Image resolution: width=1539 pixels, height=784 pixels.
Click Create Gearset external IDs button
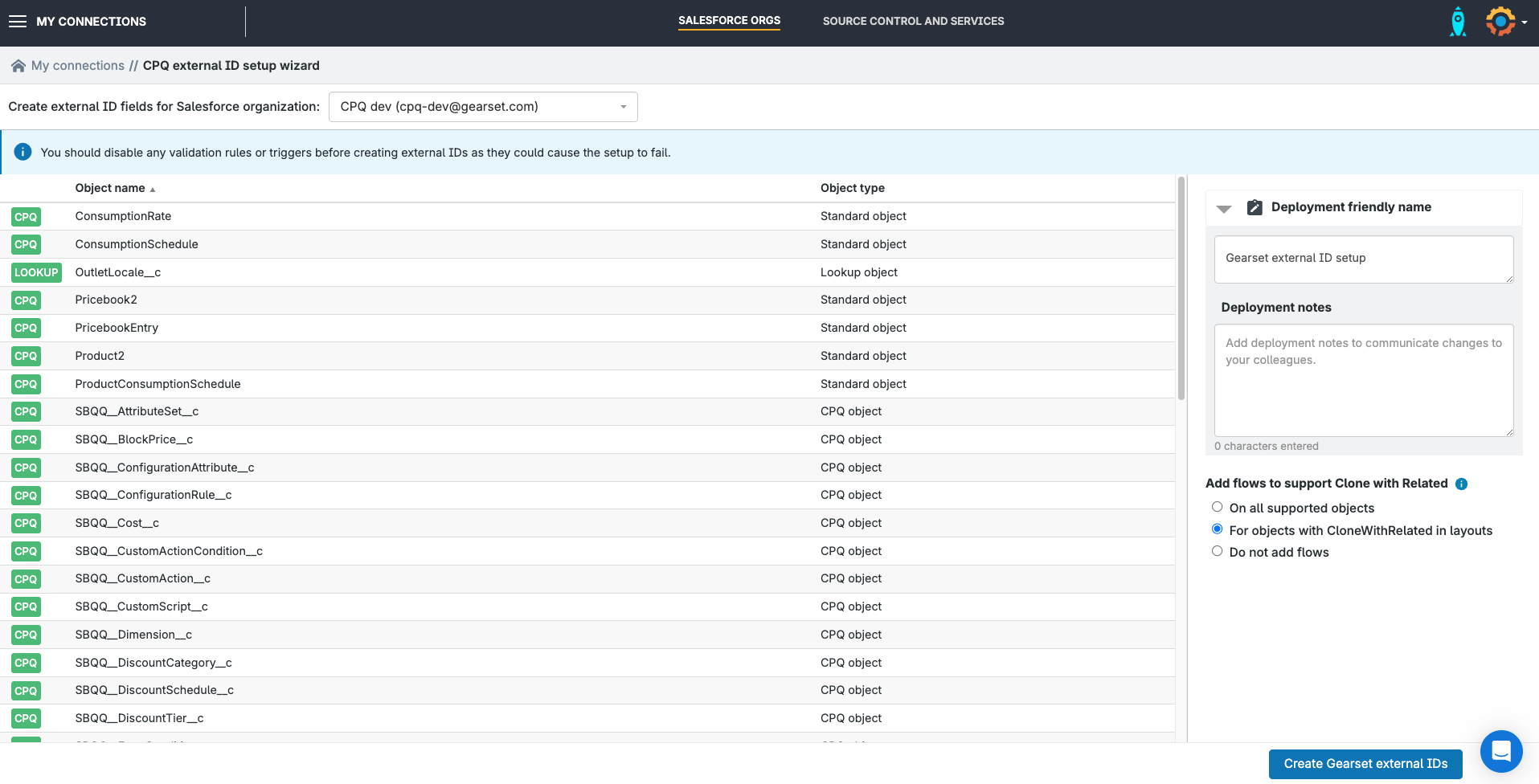click(1365, 764)
